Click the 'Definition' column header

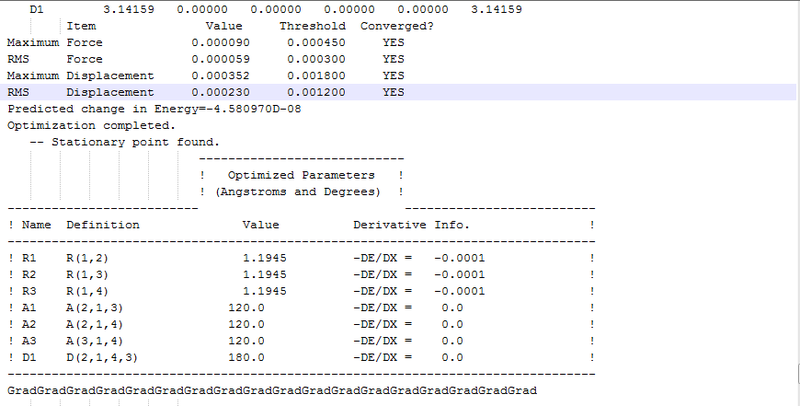[103, 225]
